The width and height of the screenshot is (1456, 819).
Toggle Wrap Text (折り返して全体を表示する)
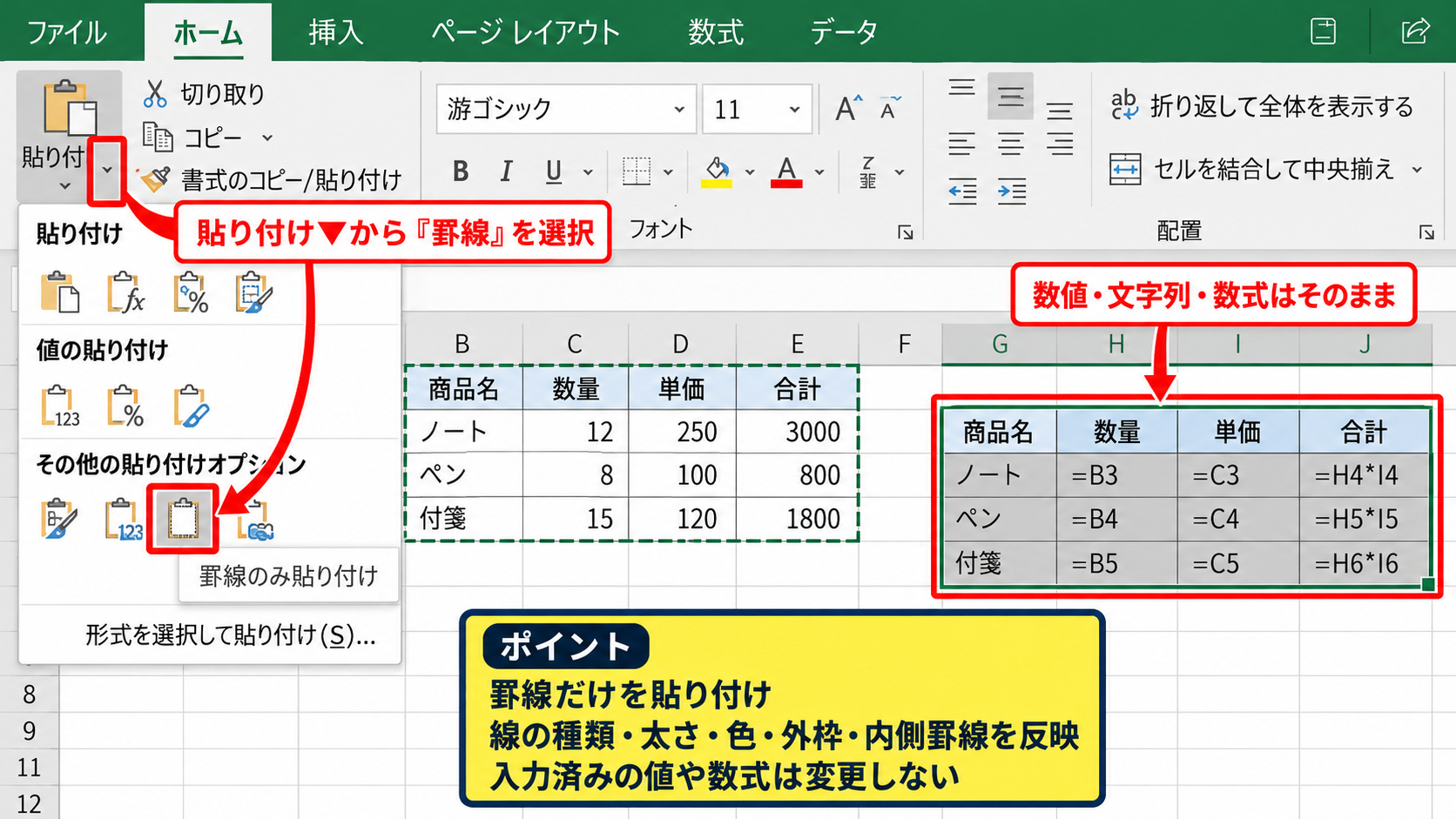[x=1261, y=106]
